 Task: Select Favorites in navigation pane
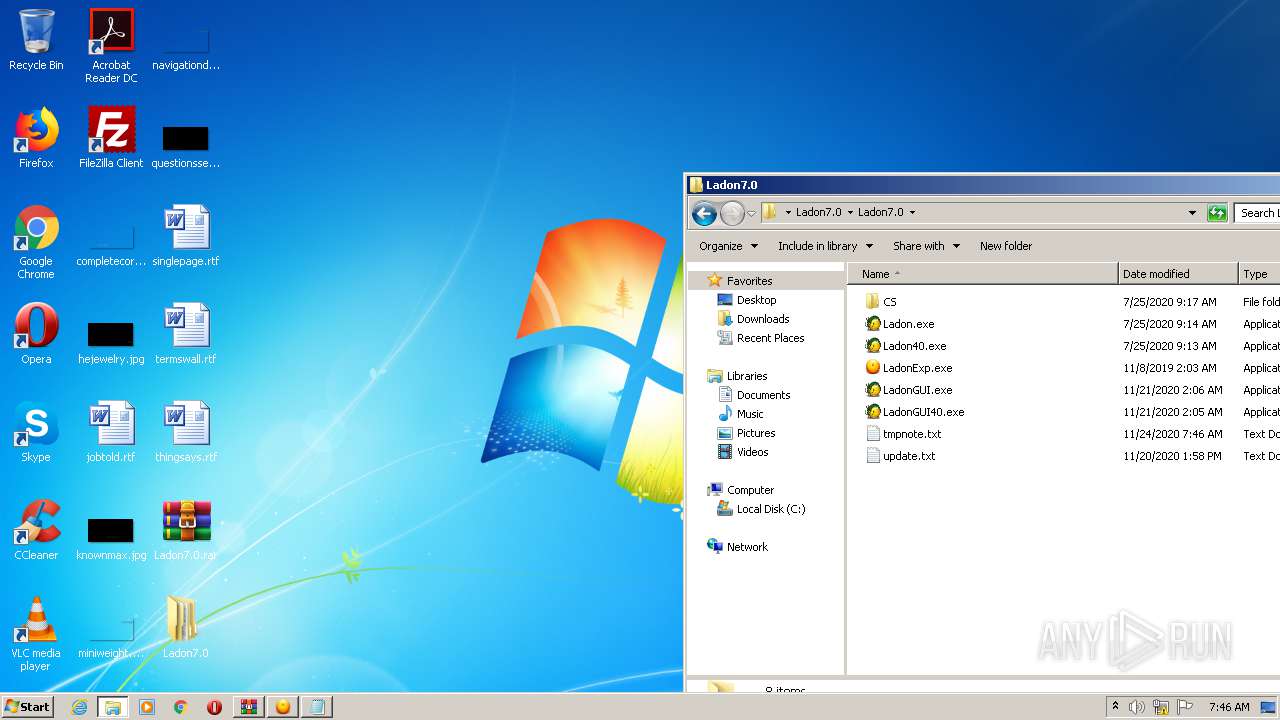749,281
